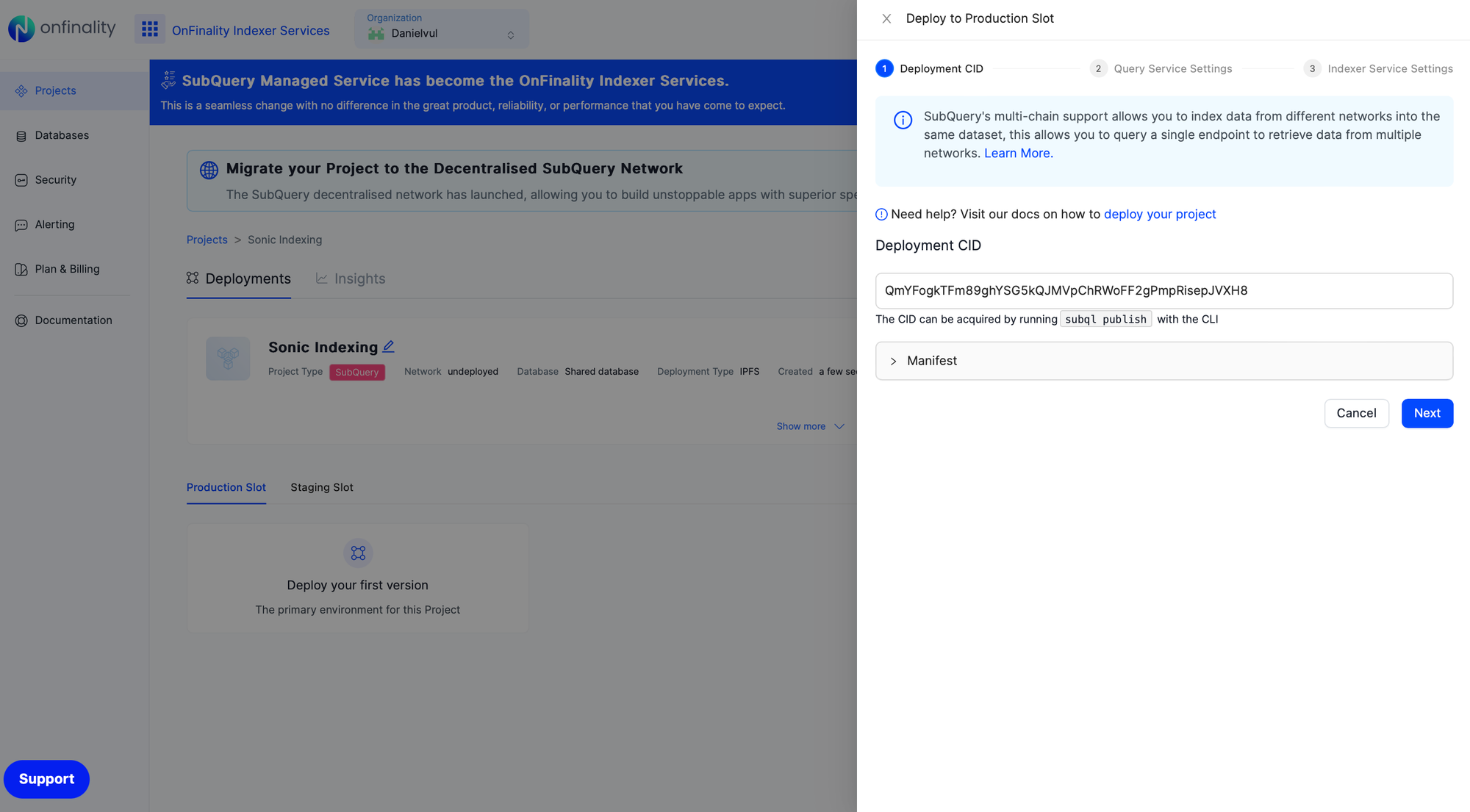Click the info icon in the multi-chain notice
The image size is (1470, 812).
tap(903, 120)
